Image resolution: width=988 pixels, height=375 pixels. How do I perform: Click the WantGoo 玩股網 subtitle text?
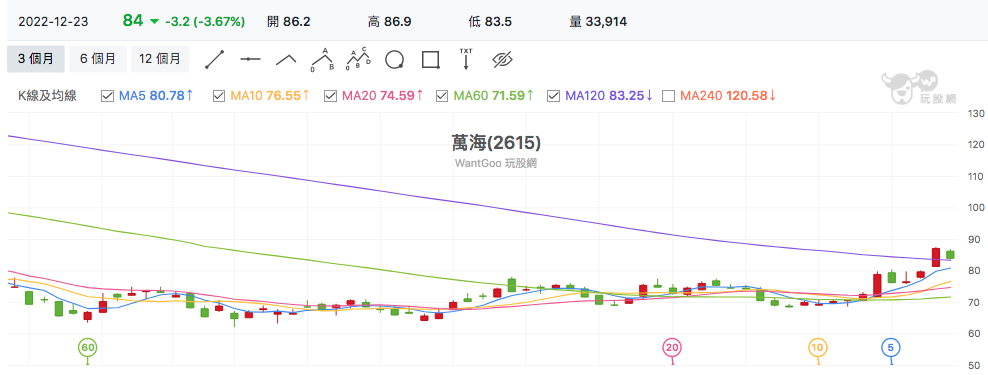point(495,163)
